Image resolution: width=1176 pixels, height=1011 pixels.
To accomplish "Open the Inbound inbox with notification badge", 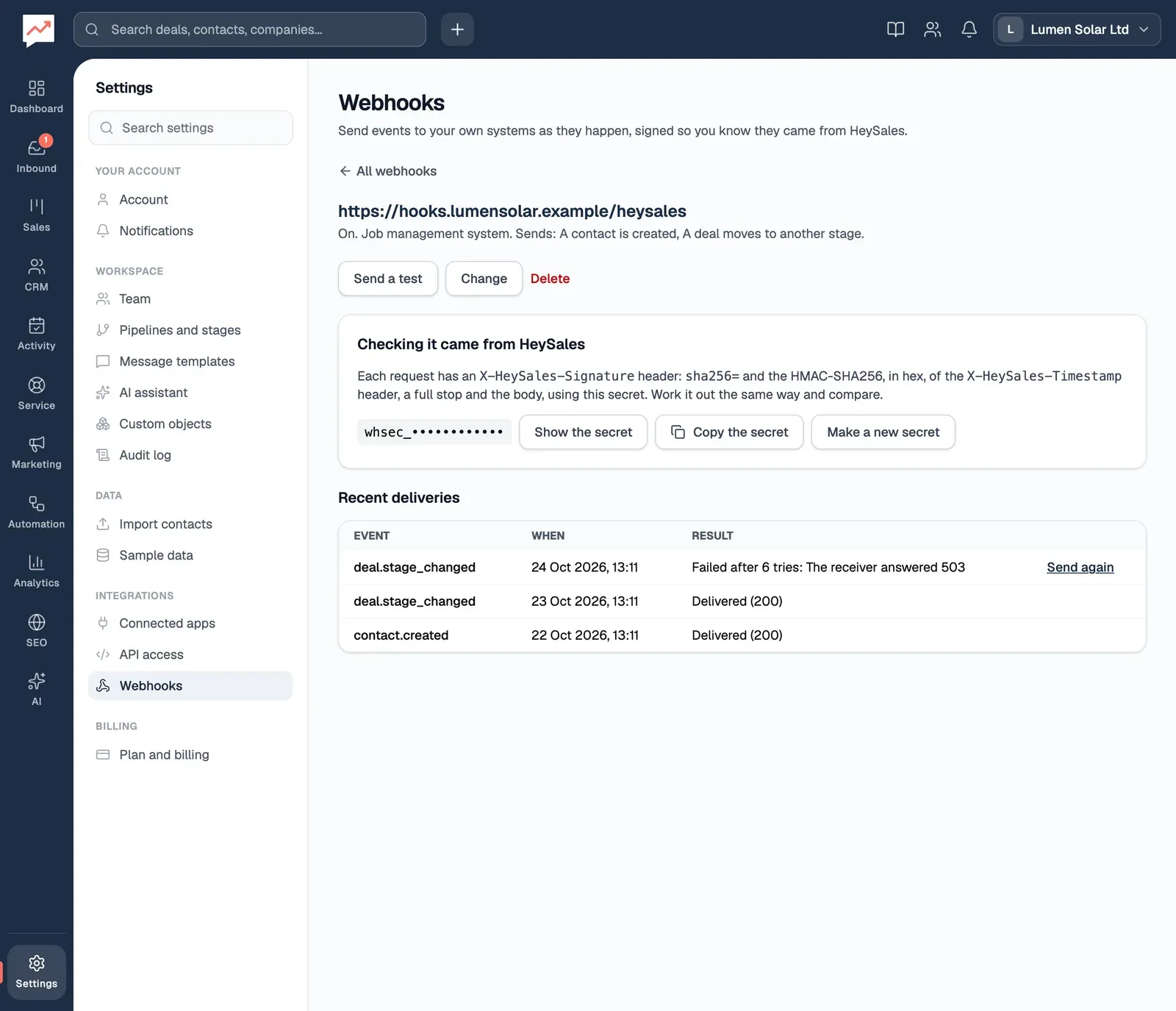I will (36, 157).
